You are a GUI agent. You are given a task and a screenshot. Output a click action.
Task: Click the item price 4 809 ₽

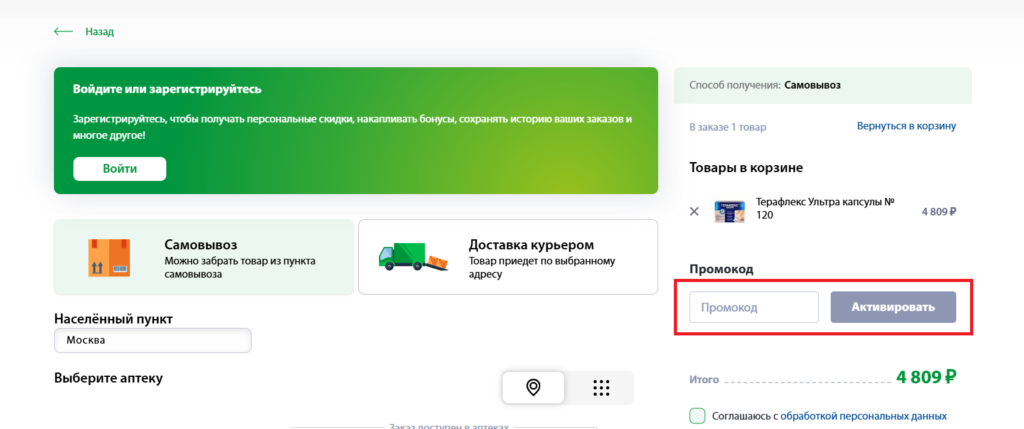[x=939, y=212]
